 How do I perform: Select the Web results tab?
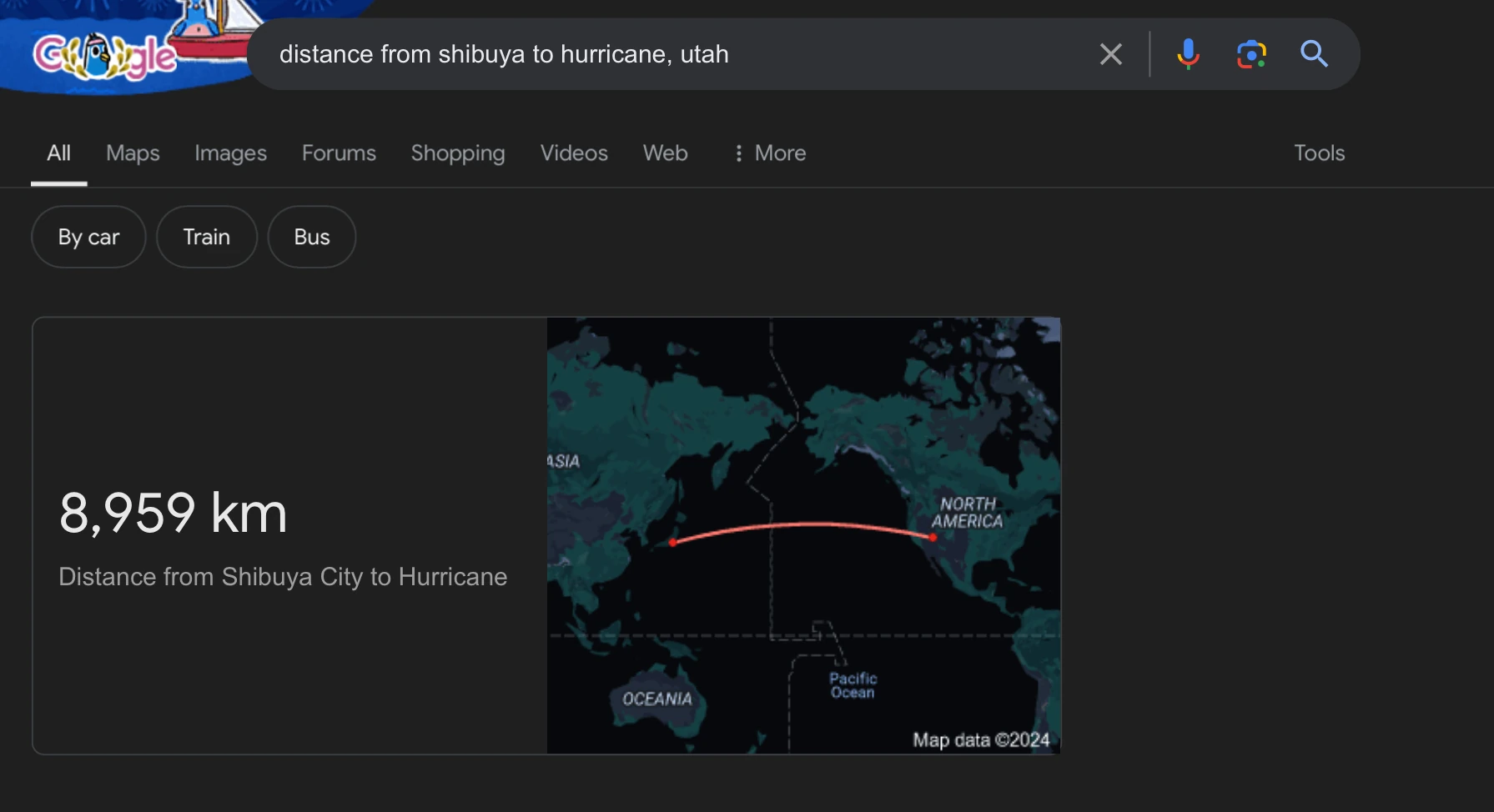(x=665, y=153)
